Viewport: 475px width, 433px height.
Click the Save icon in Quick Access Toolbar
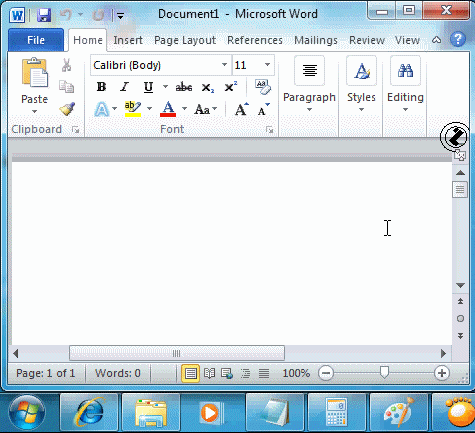(44, 15)
